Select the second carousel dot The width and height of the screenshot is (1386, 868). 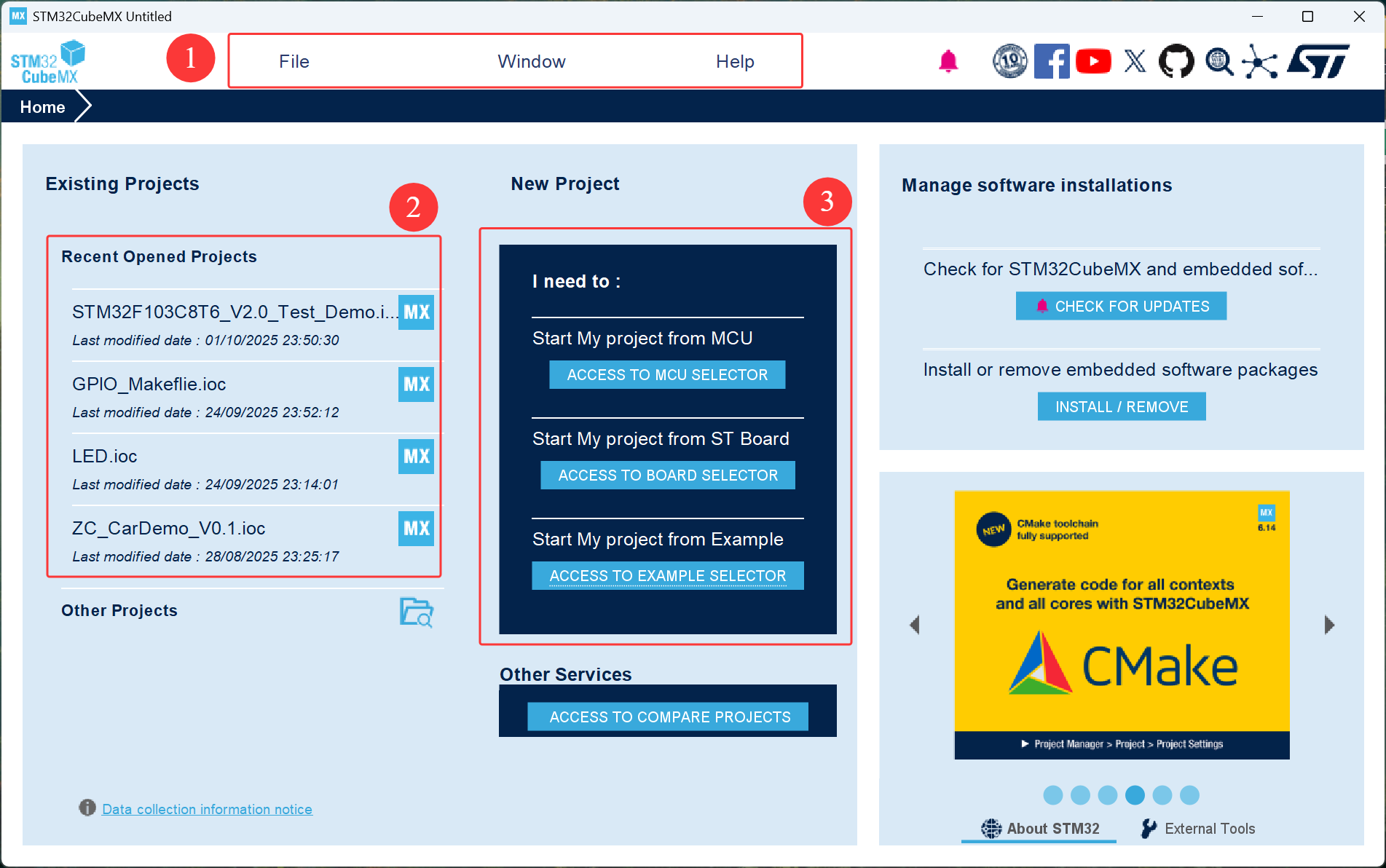click(x=1080, y=795)
